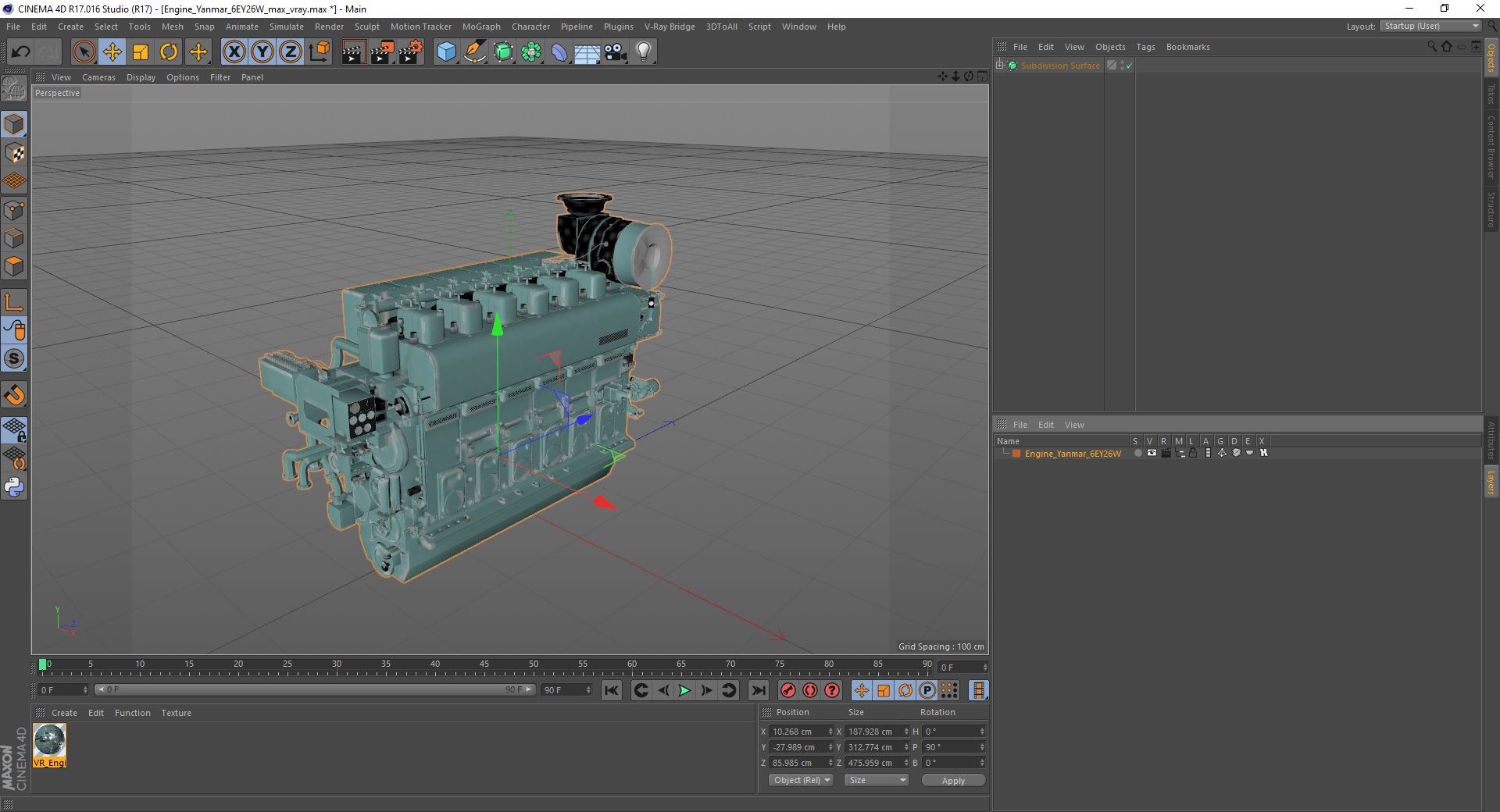Click the Record Active Objects button
This screenshot has width=1500, height=812.
point(788,690)
